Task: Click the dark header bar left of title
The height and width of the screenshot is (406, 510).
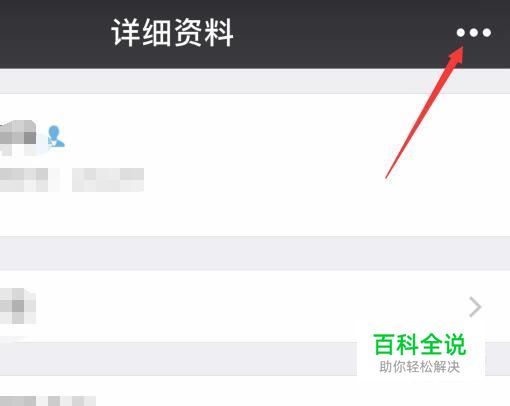Action: click(x=53, y=33)
